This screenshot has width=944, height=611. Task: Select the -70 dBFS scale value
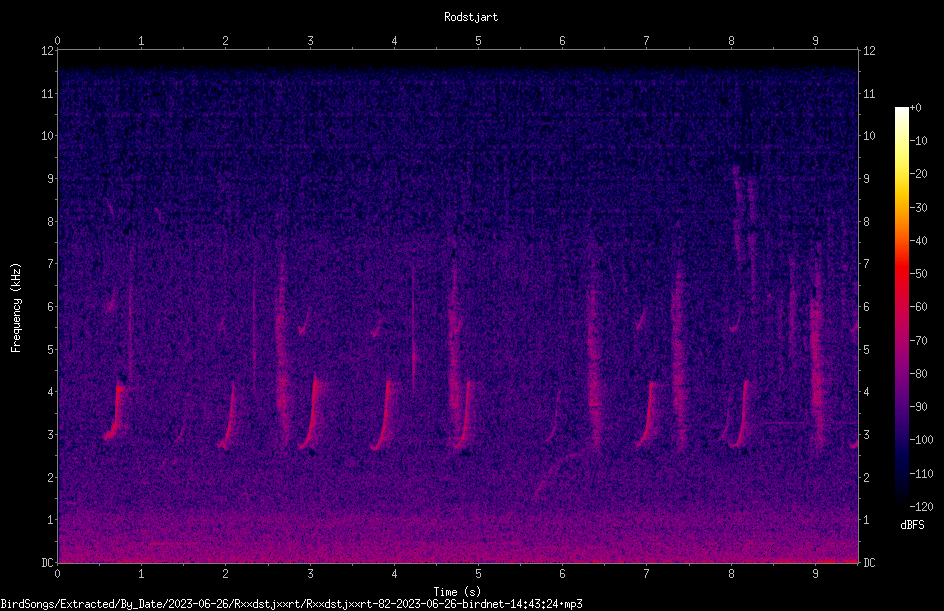pos(919,341)
